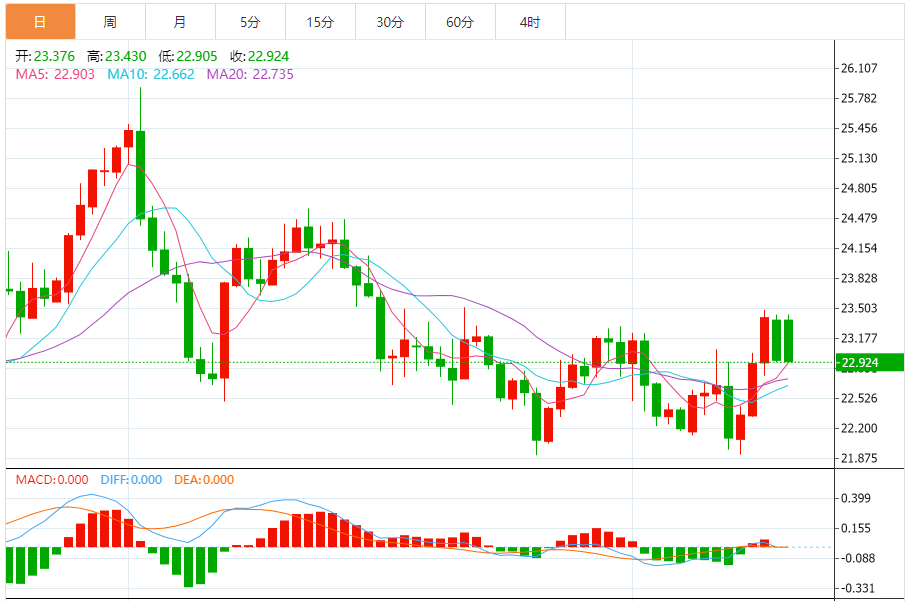Switch to the 周 (weekly) tab

[110, 22]
